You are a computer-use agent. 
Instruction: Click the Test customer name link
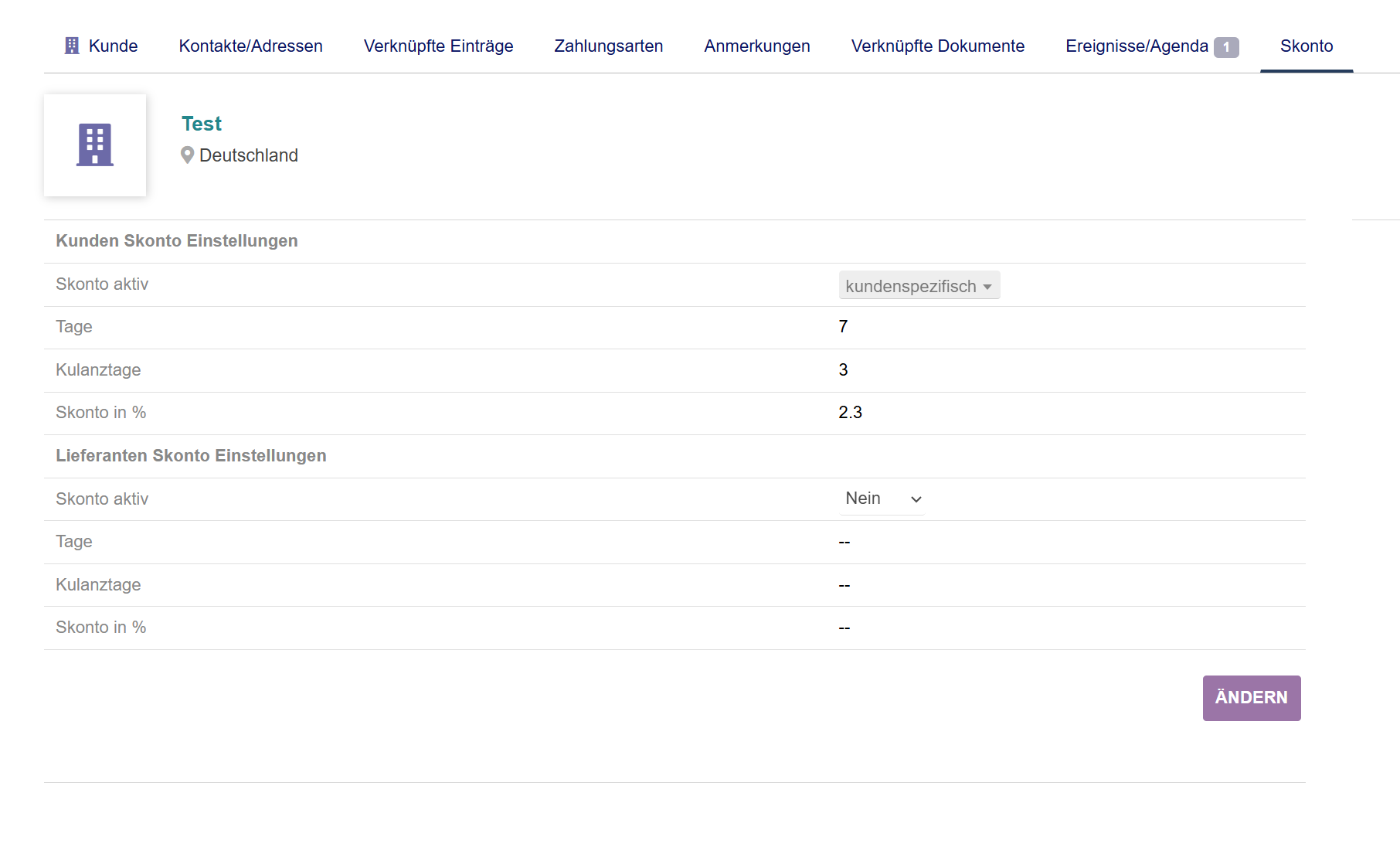tap(202, 124)
